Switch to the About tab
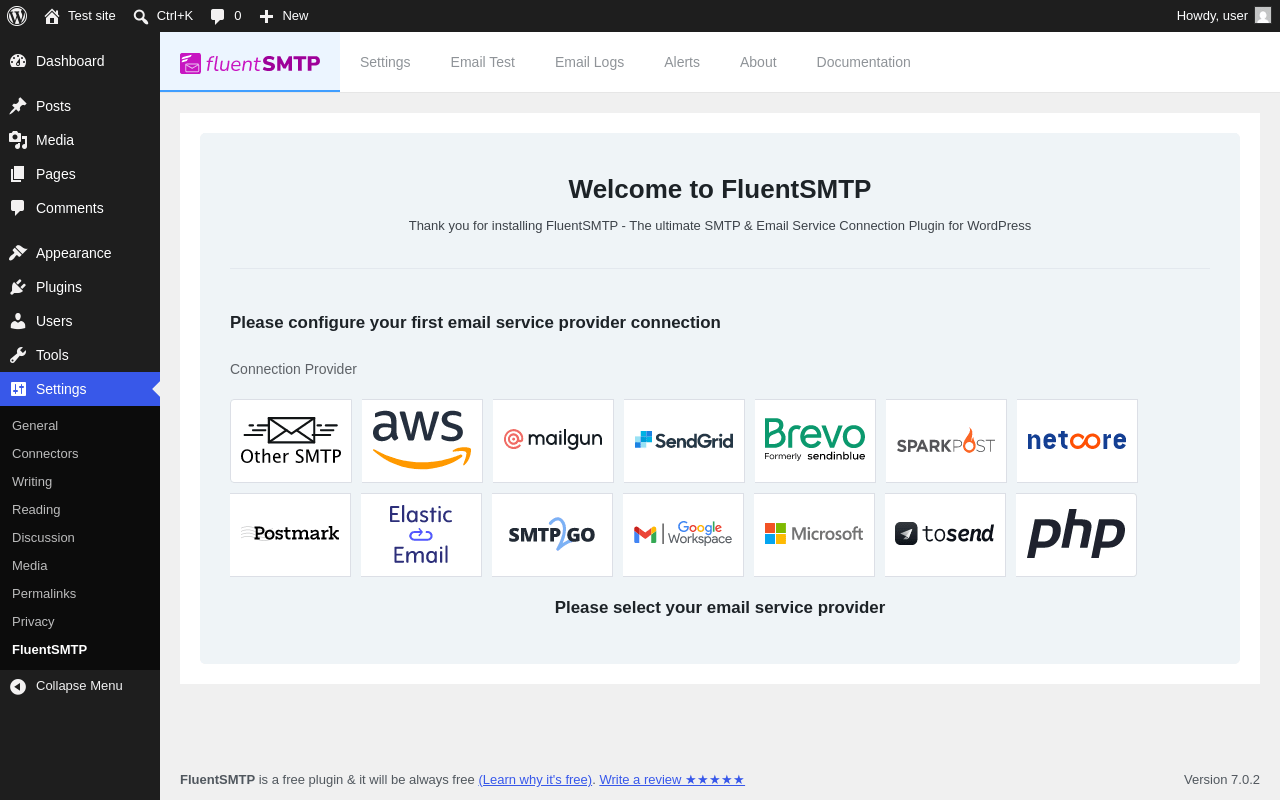This screenshot has width=1280, height=800. [x=758, y=62]
